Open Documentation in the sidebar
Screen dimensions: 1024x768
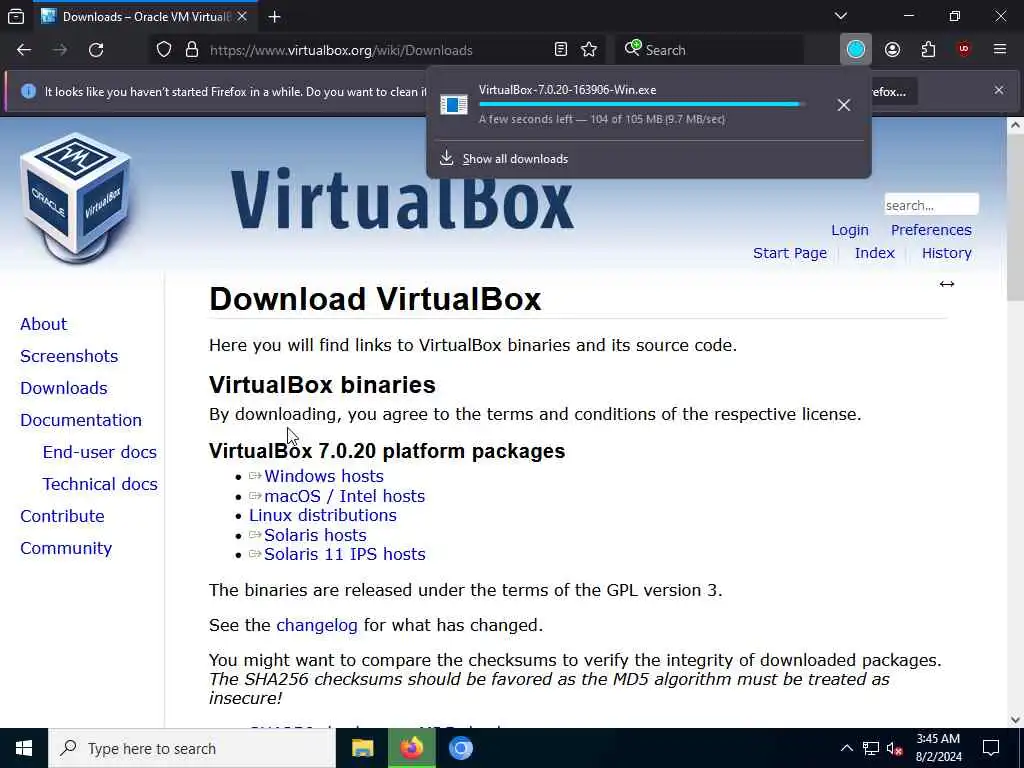(80, 420)
